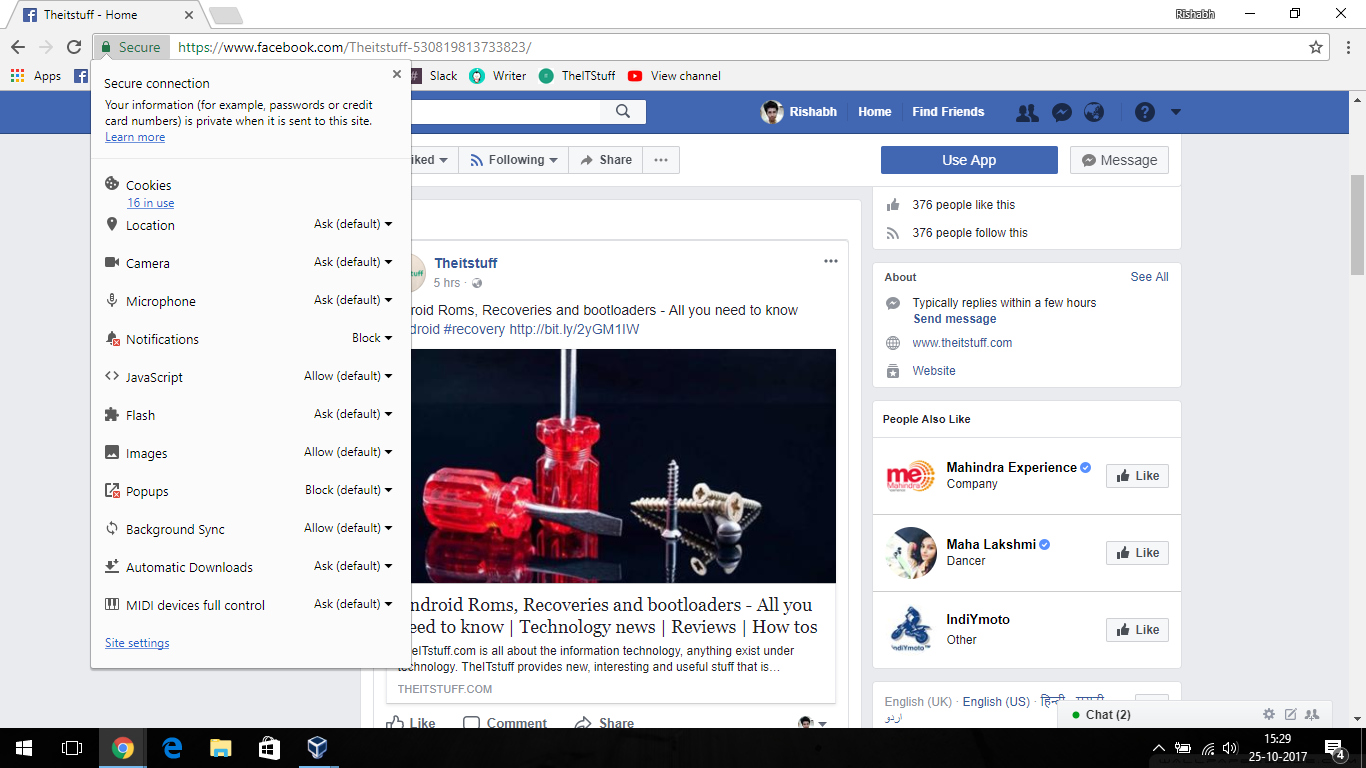1366x768 pixels.
Task: Open the Location permission dropdown
Action: [352, 224]
